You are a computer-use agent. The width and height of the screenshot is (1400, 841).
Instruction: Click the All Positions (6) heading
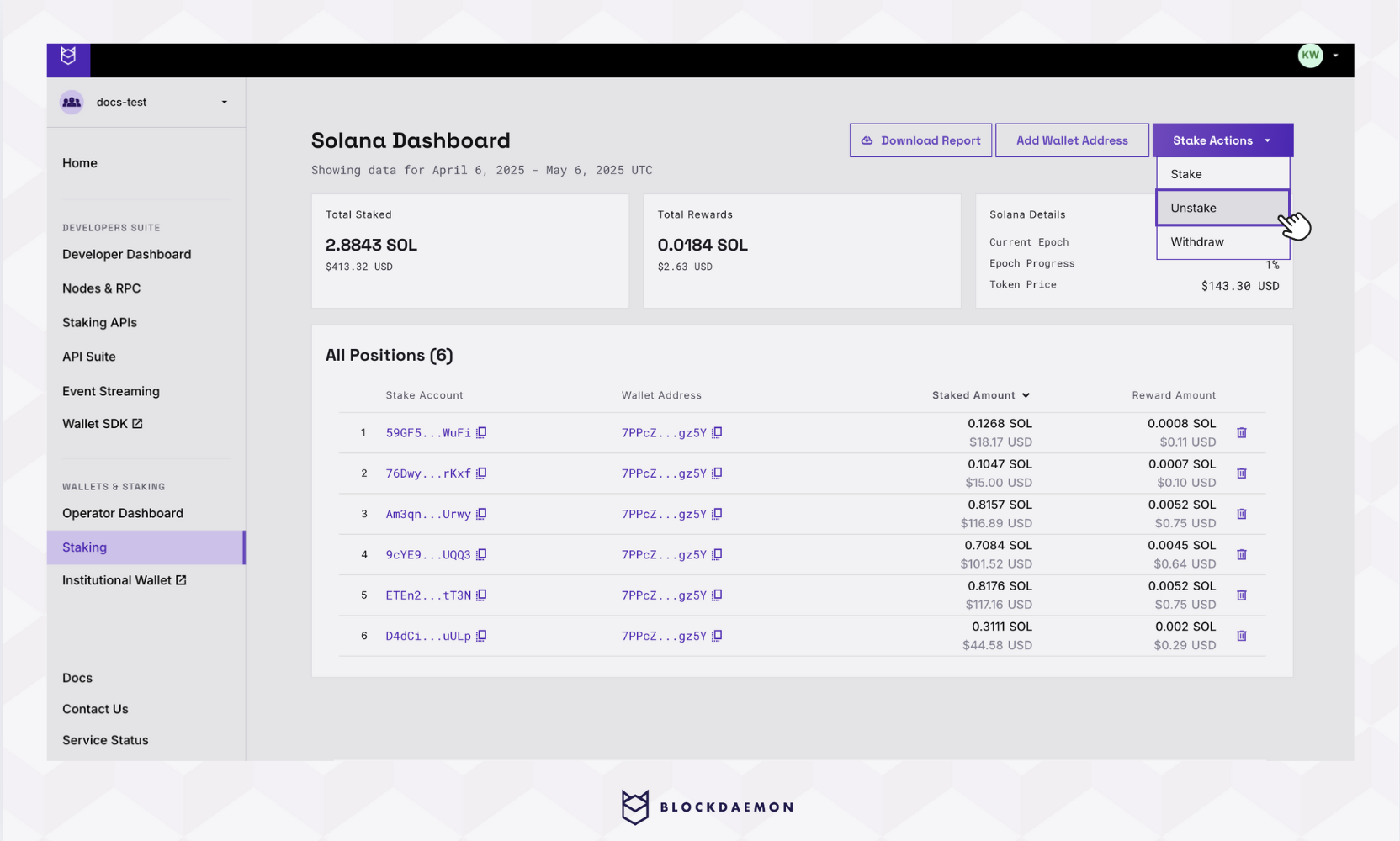click(389, 355)
